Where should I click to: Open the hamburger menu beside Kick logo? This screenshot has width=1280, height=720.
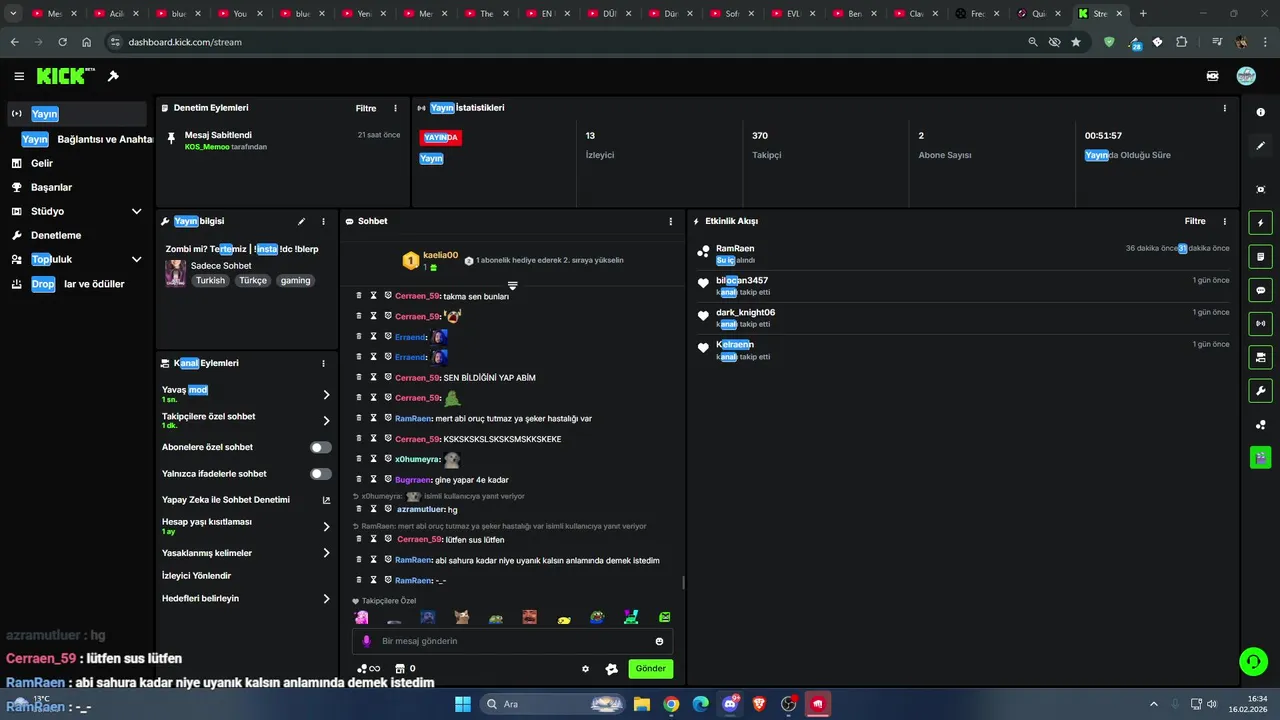(x=19, y=76)
